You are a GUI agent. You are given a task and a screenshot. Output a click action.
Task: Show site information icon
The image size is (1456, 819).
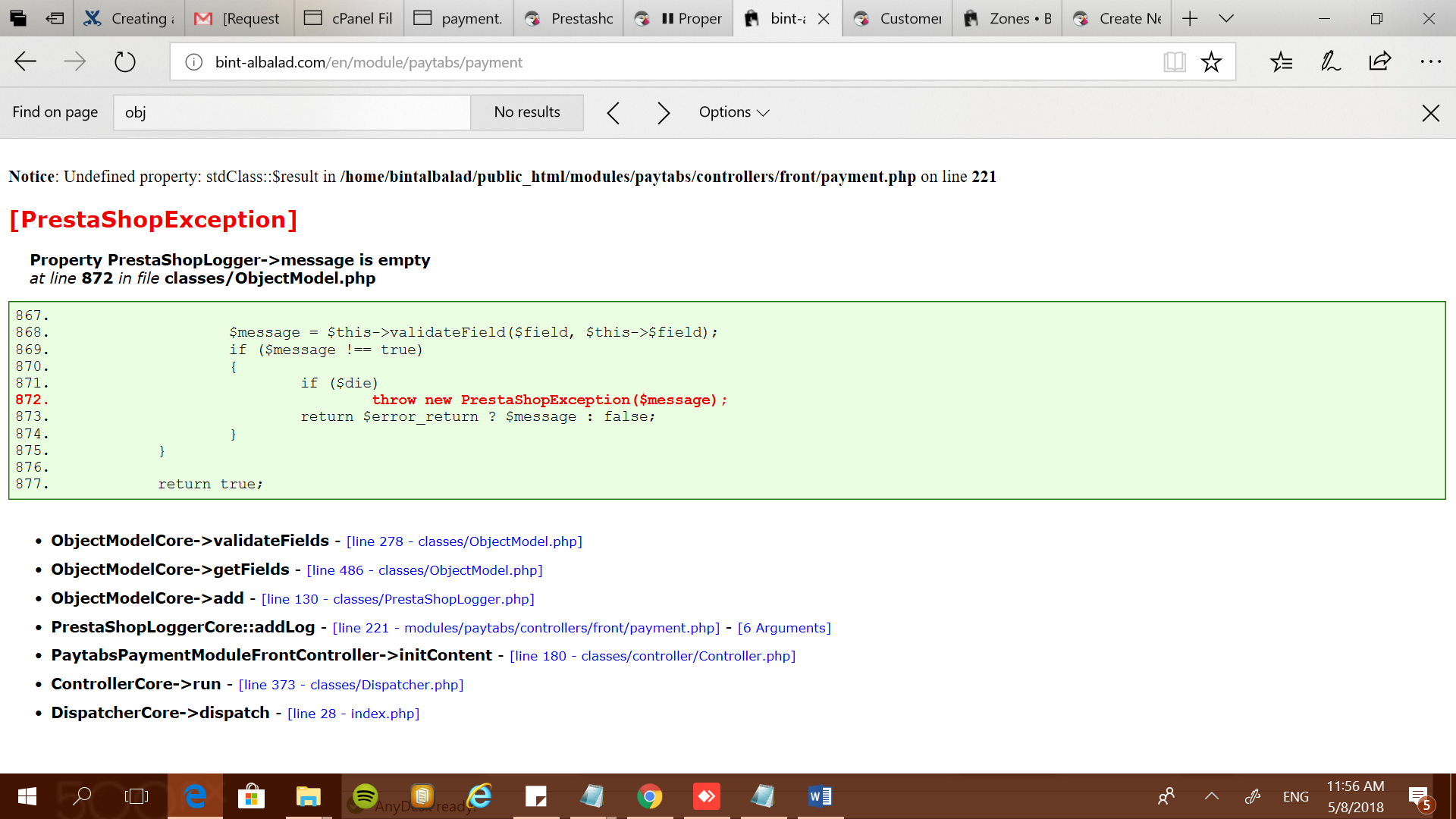click(x=194, y=62)
